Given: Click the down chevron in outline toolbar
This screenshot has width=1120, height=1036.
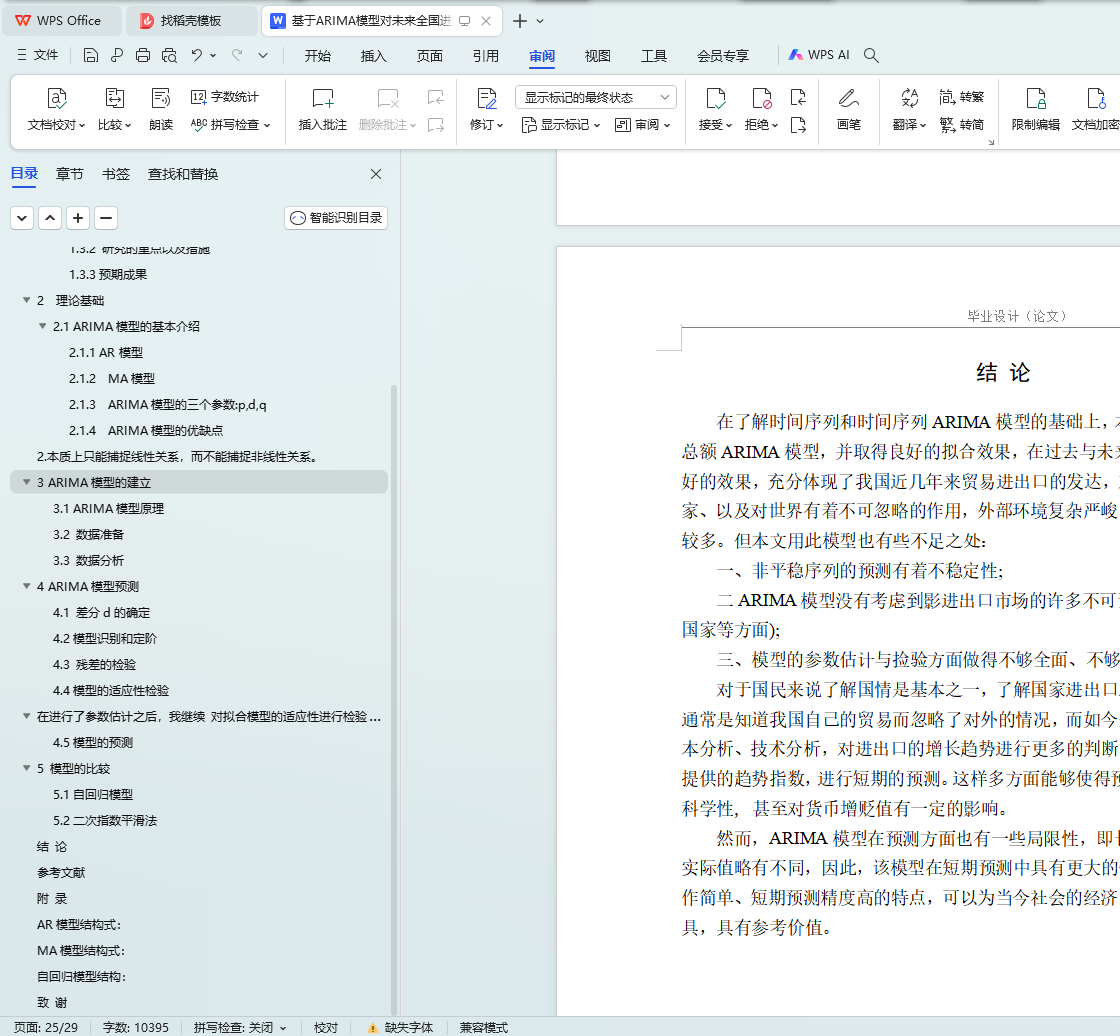Looking at the screenshot, I should (22, 218).
